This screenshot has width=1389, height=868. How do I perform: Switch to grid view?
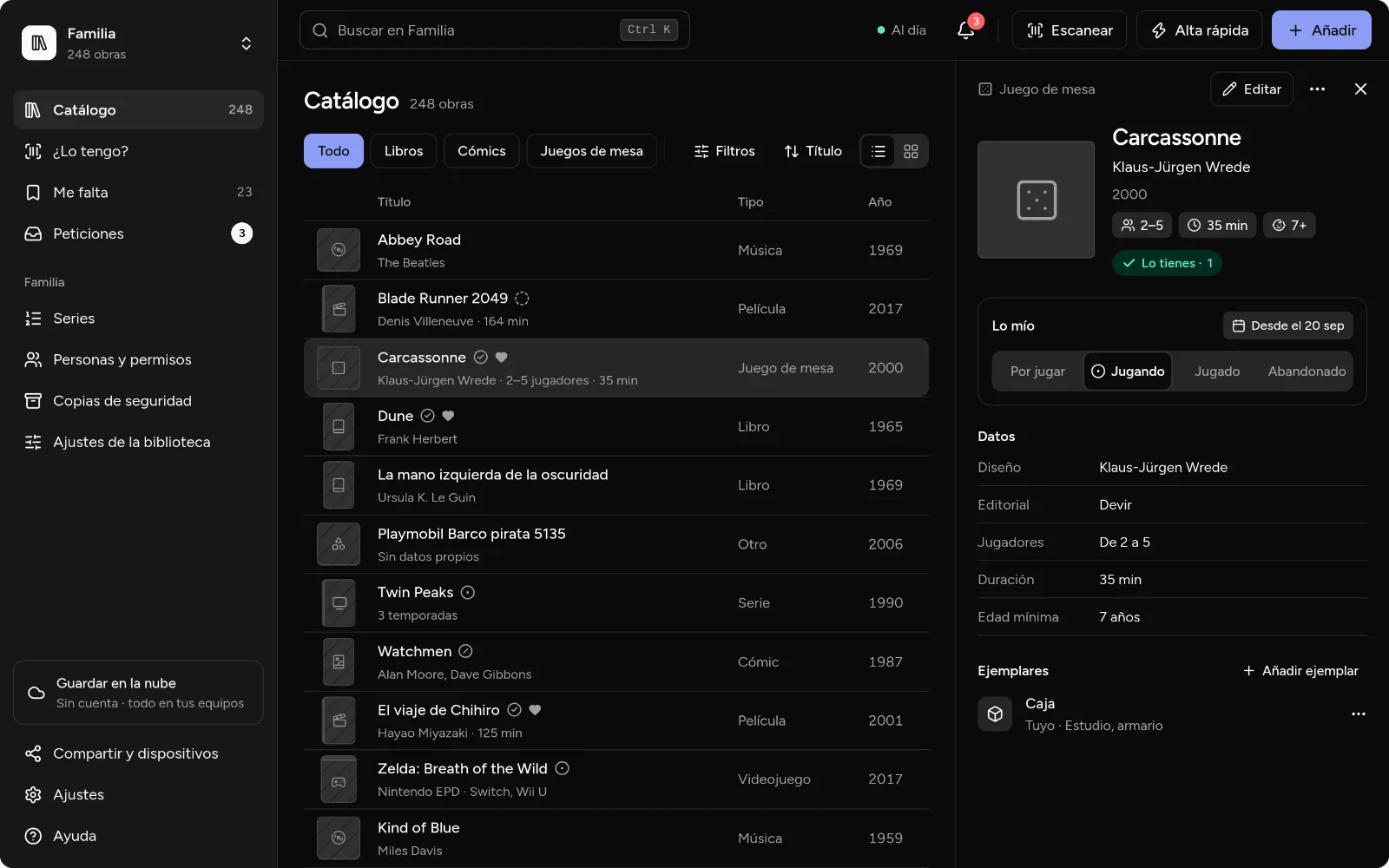[x=911, y=151]
